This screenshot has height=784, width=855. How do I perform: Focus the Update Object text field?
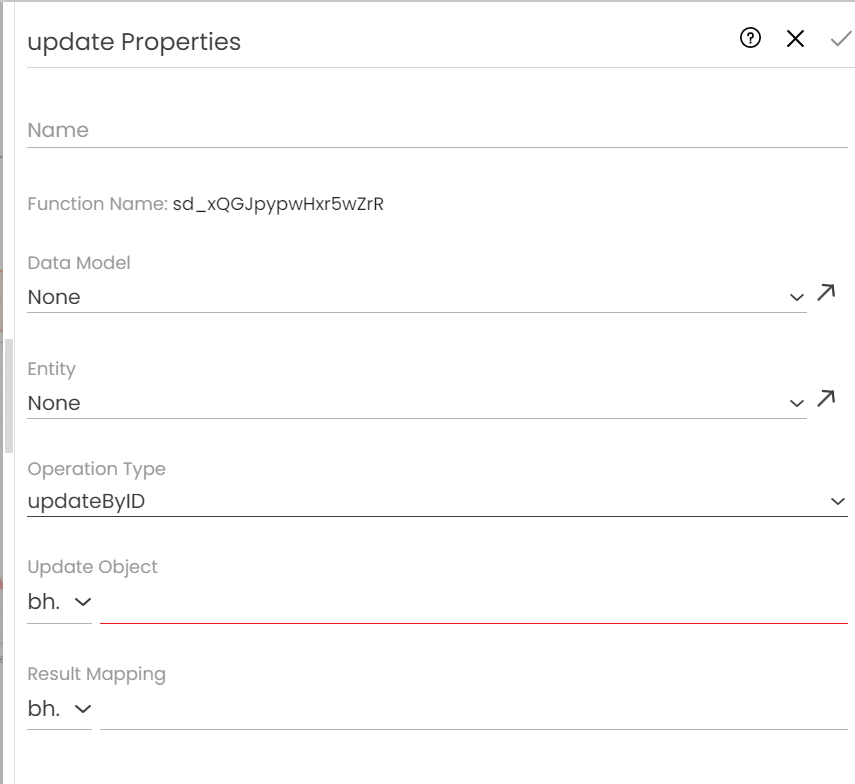(473, 603)
